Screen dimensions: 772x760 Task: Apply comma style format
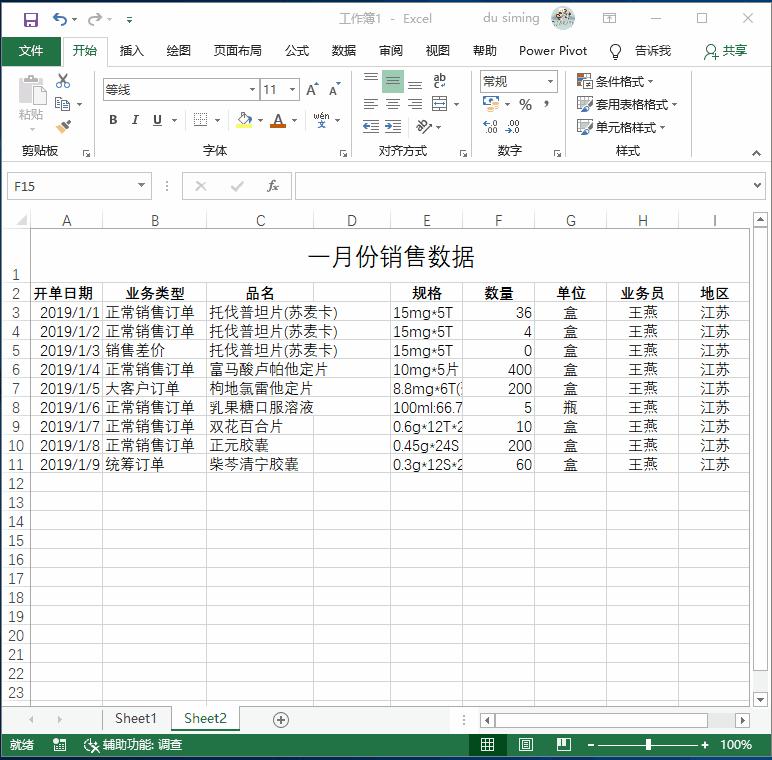(x=547, y=104)
